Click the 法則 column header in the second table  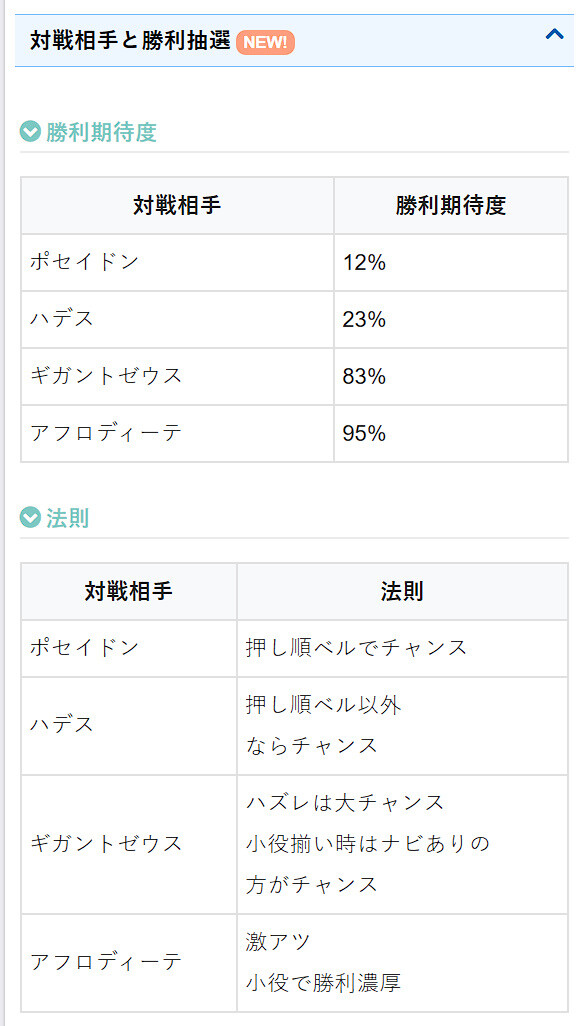[402, 592]
